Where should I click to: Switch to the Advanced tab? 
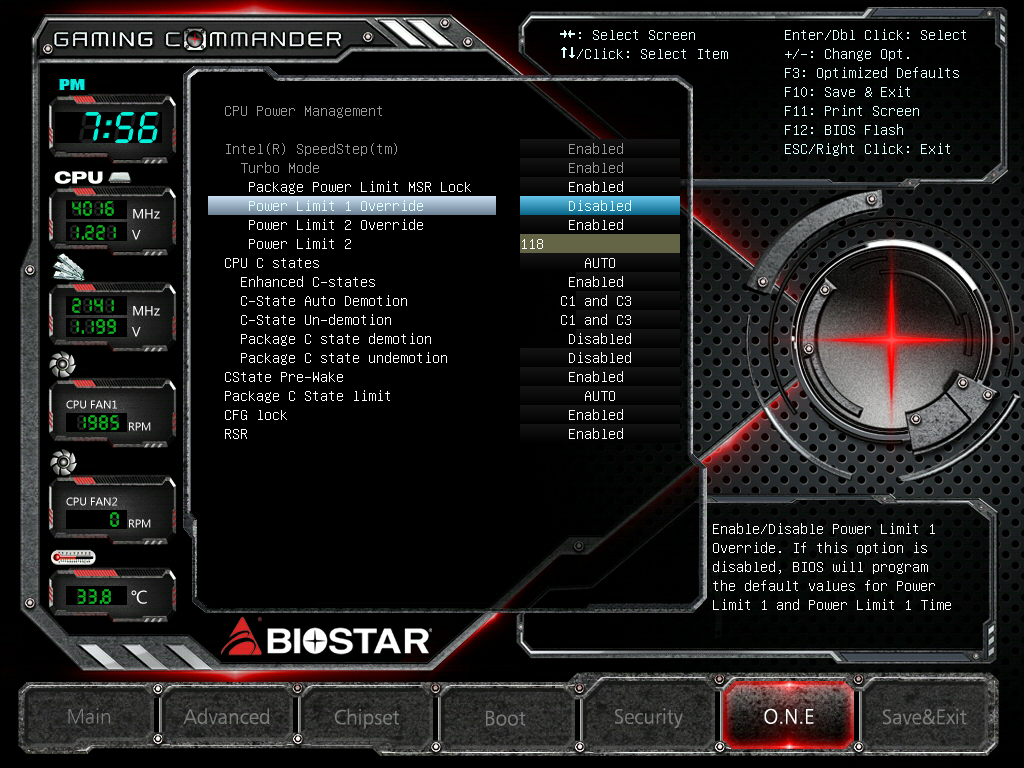227,716
